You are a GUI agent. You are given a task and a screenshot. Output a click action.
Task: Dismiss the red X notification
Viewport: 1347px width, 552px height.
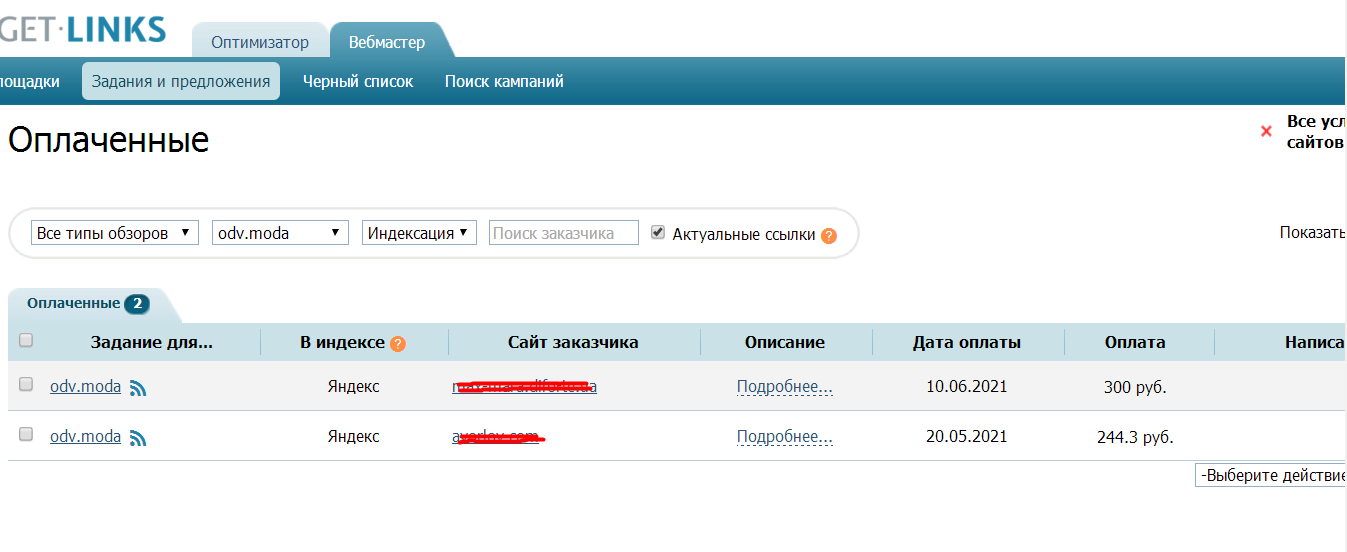(1266, 131)
